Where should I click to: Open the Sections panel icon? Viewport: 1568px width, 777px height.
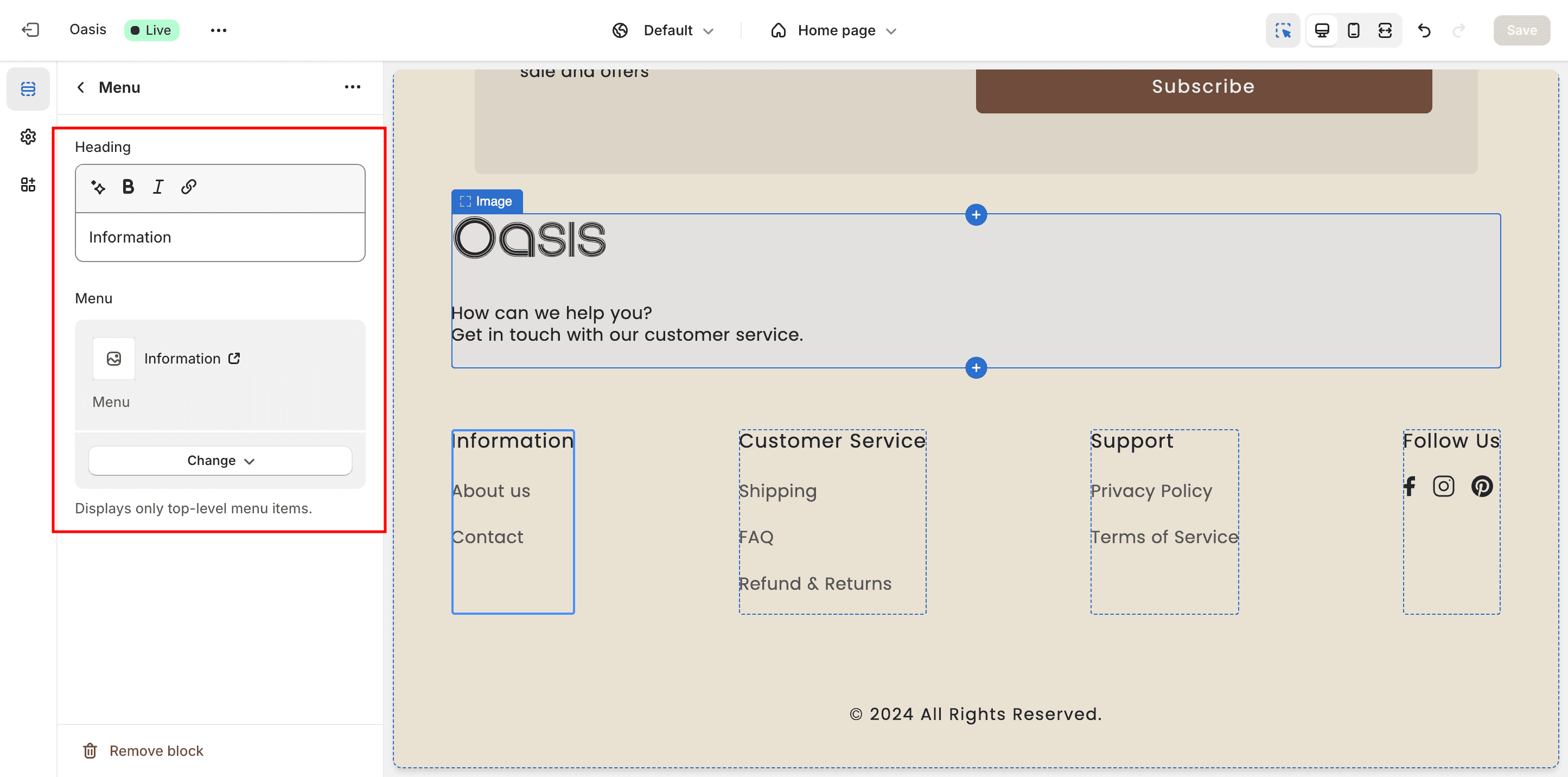28,89
